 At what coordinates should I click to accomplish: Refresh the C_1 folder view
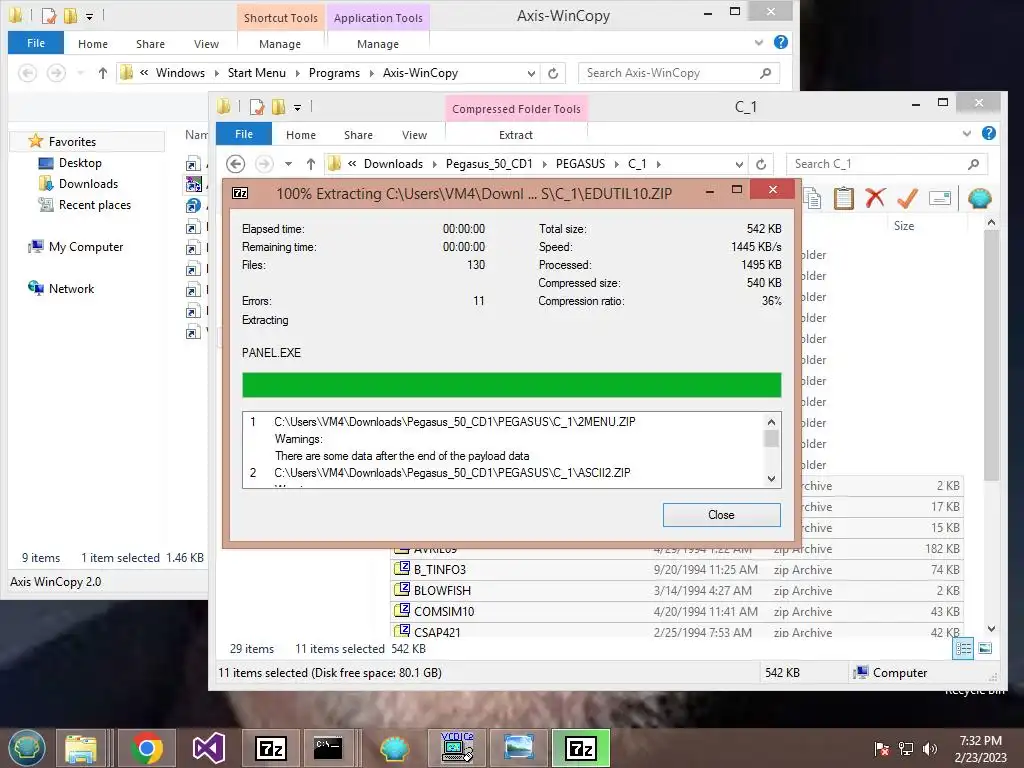[761, 164]
